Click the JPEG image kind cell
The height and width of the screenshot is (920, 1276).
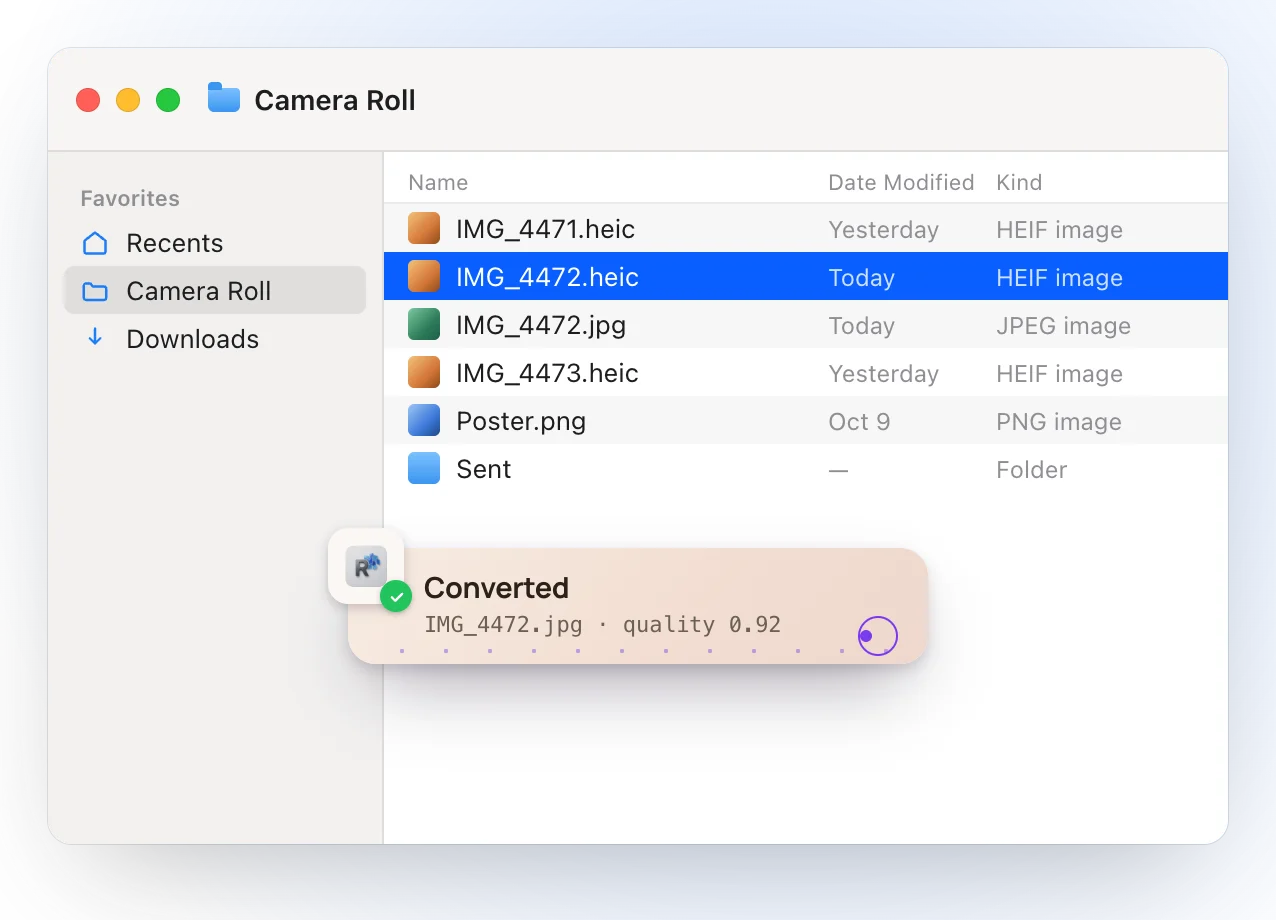(x=1063, y=326)
